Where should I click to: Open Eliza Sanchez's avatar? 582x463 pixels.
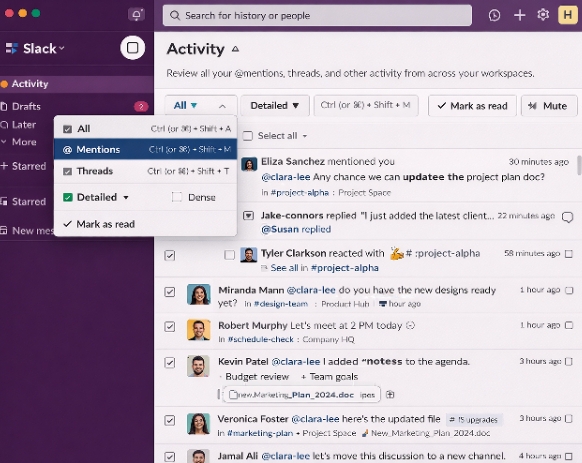click(249, 164)
